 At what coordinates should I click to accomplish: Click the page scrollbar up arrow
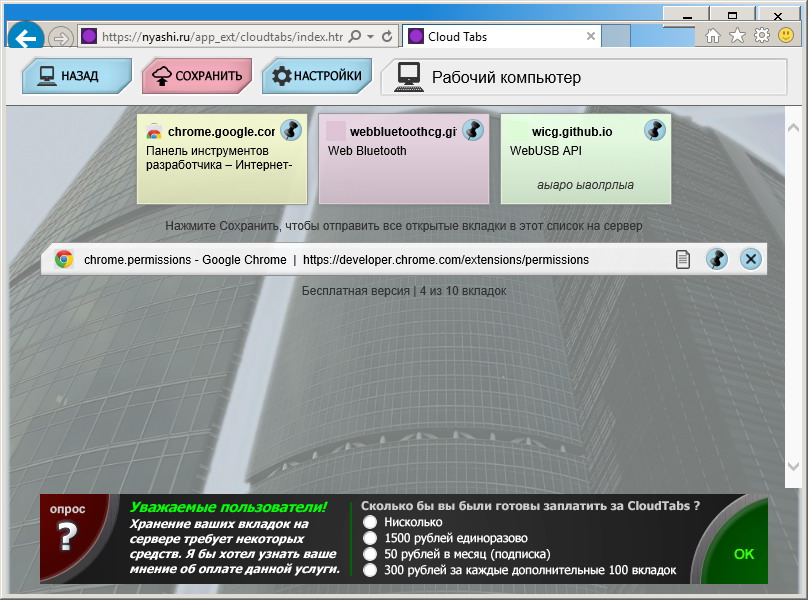(793, 127)
